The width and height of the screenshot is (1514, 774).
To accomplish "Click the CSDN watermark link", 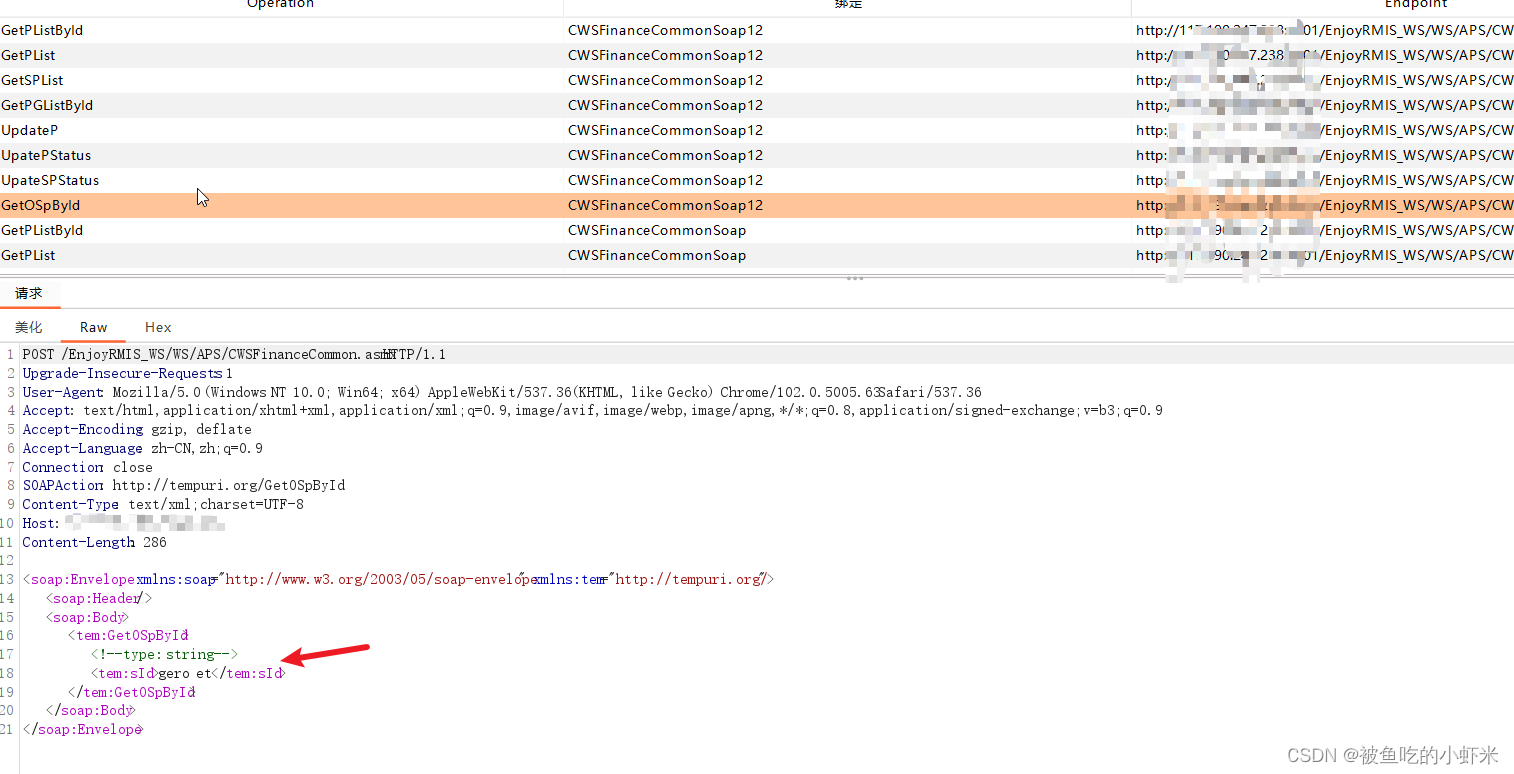I will (x=1390, y=756).
